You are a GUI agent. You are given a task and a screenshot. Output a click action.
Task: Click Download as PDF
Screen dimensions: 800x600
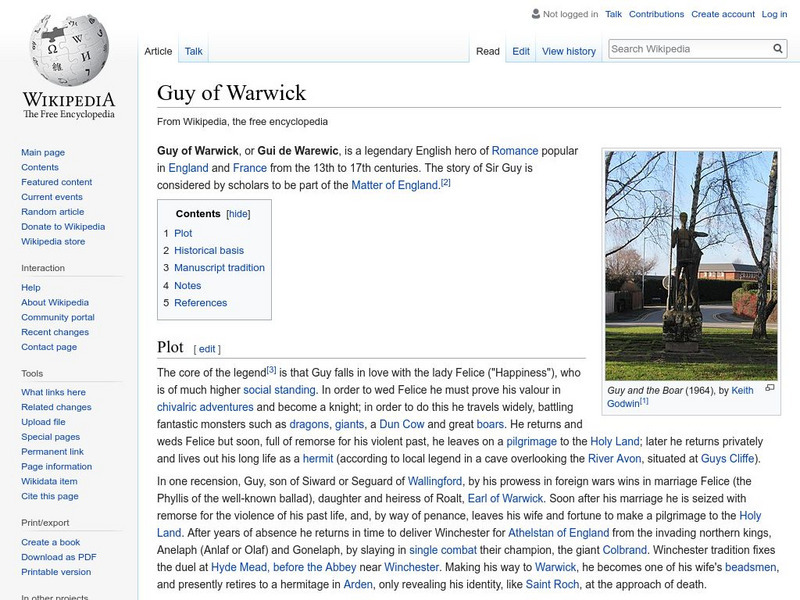pyautogui.click(x=59, y=557)
